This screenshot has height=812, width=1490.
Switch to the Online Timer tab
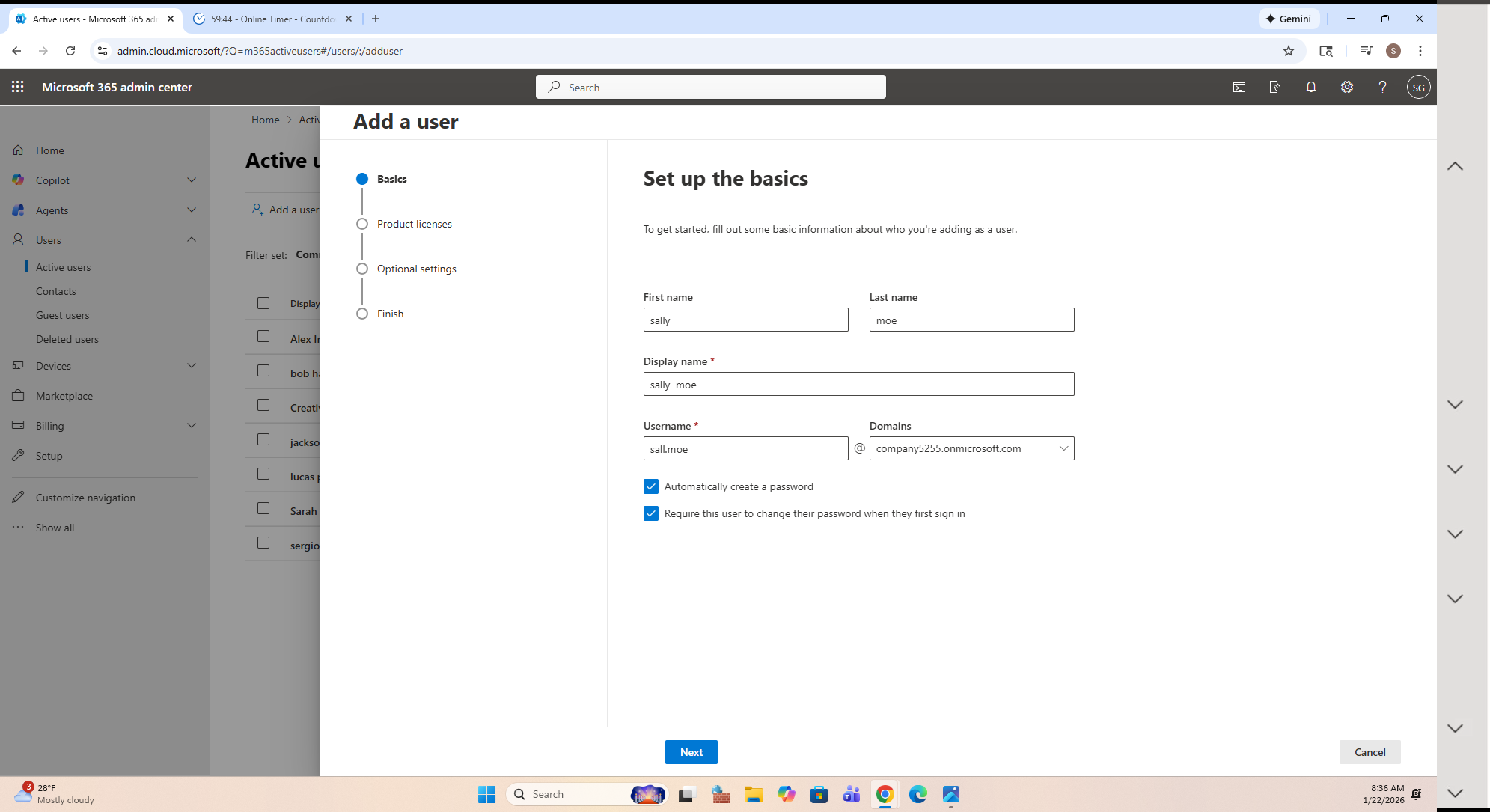[272, 19]
